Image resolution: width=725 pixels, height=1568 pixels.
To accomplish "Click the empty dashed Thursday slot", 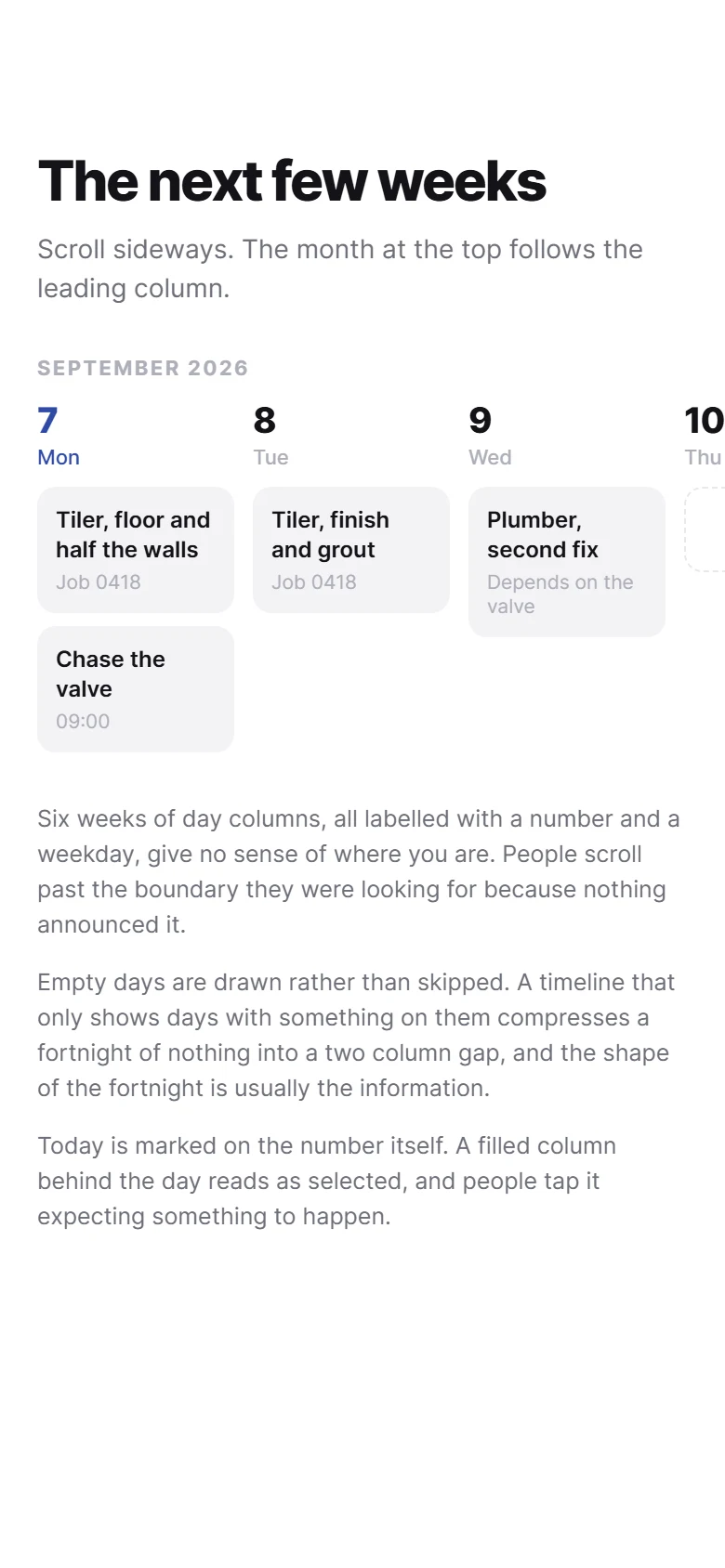I will pos(705,529).
